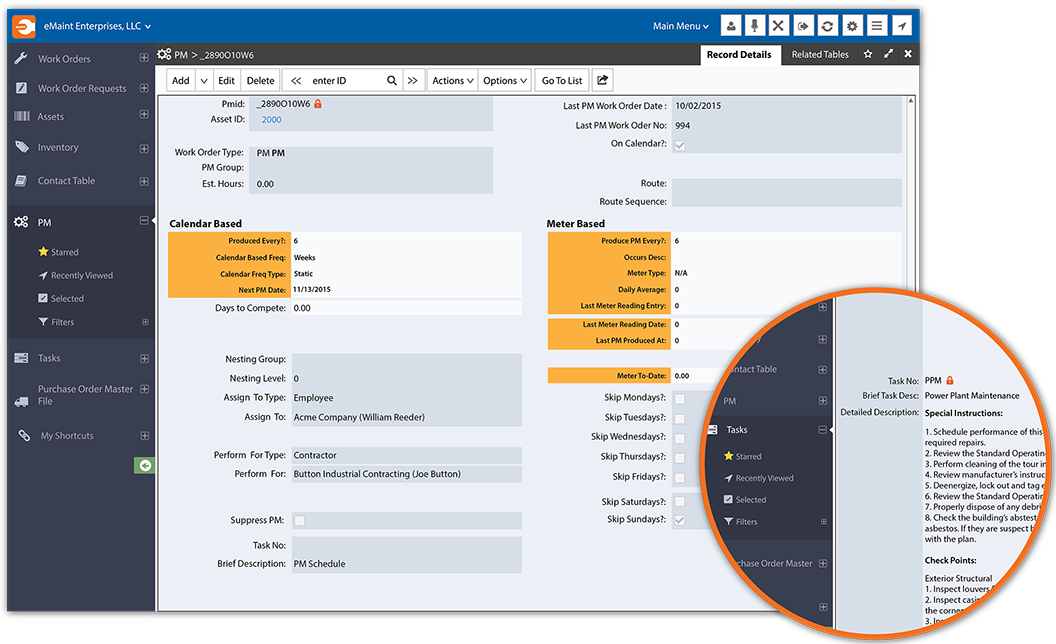Click the eMaint orange logo
Viewport: 1056px width, 644px height.
tap(24, 26)
